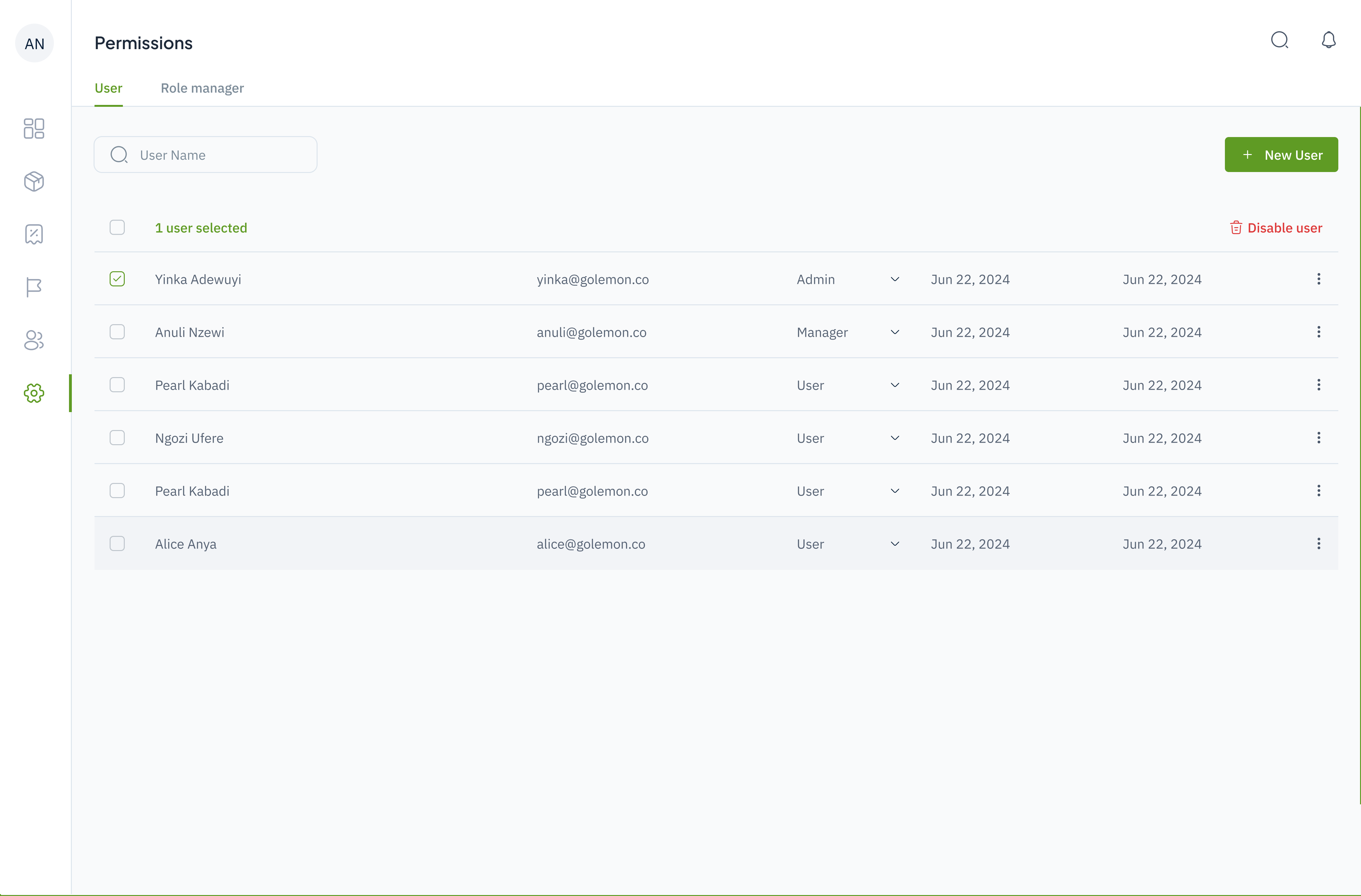Uncheck Yinka Adewuyi's checkbox
The image size is (1361, 896).
pyautogui.click(x=117, y=279)
